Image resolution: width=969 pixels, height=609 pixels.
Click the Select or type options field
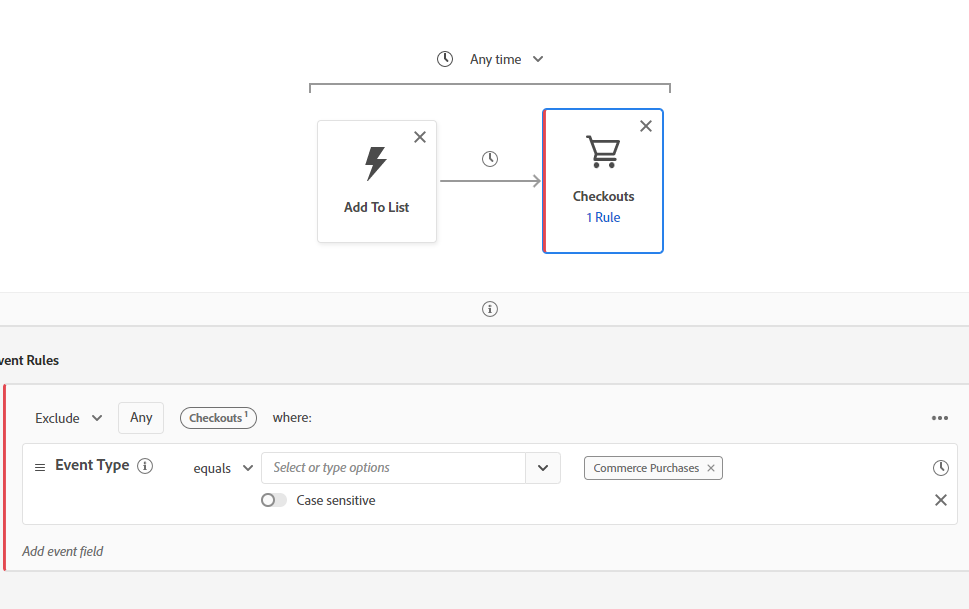point(393,468)
